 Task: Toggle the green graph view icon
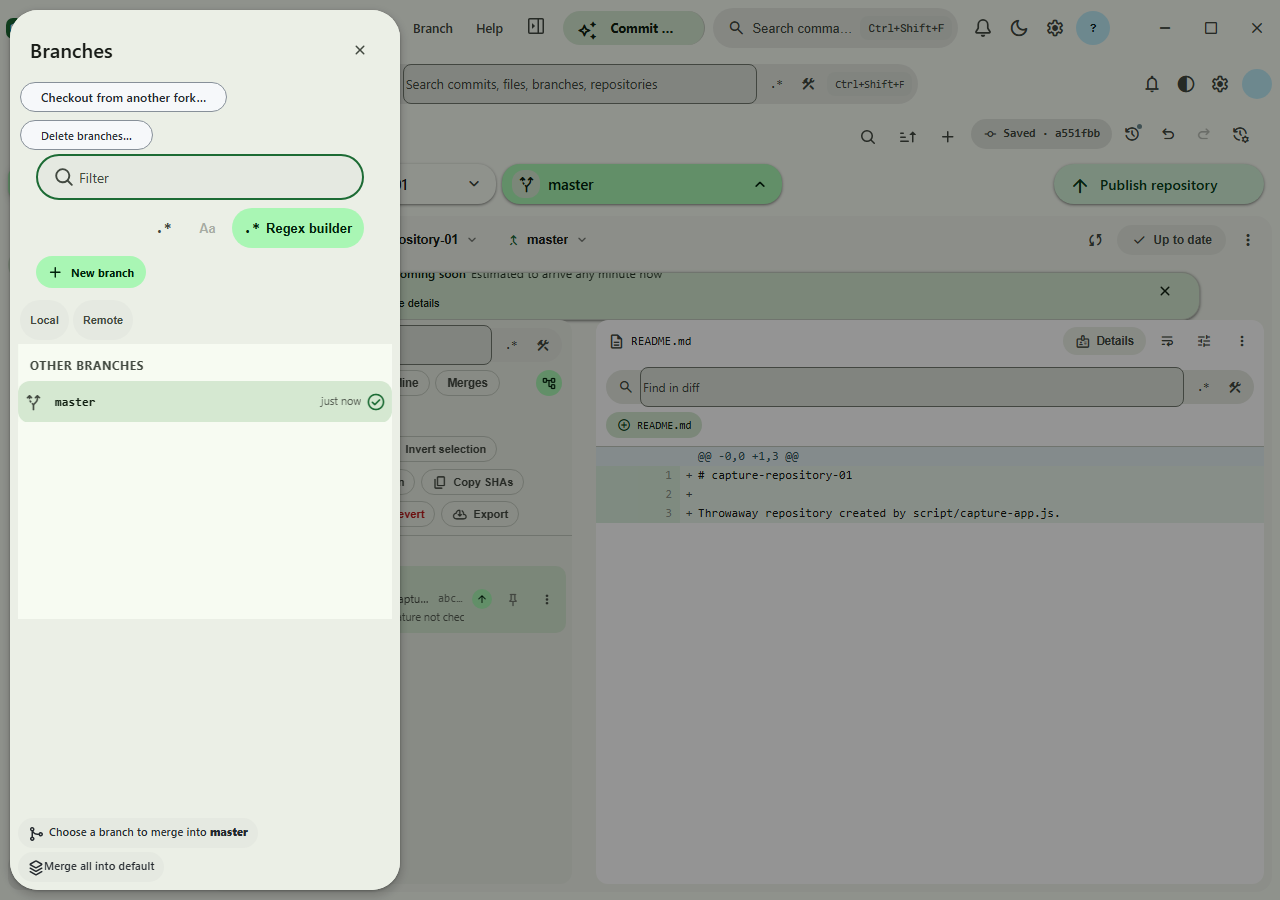click(x=549, y=383)
